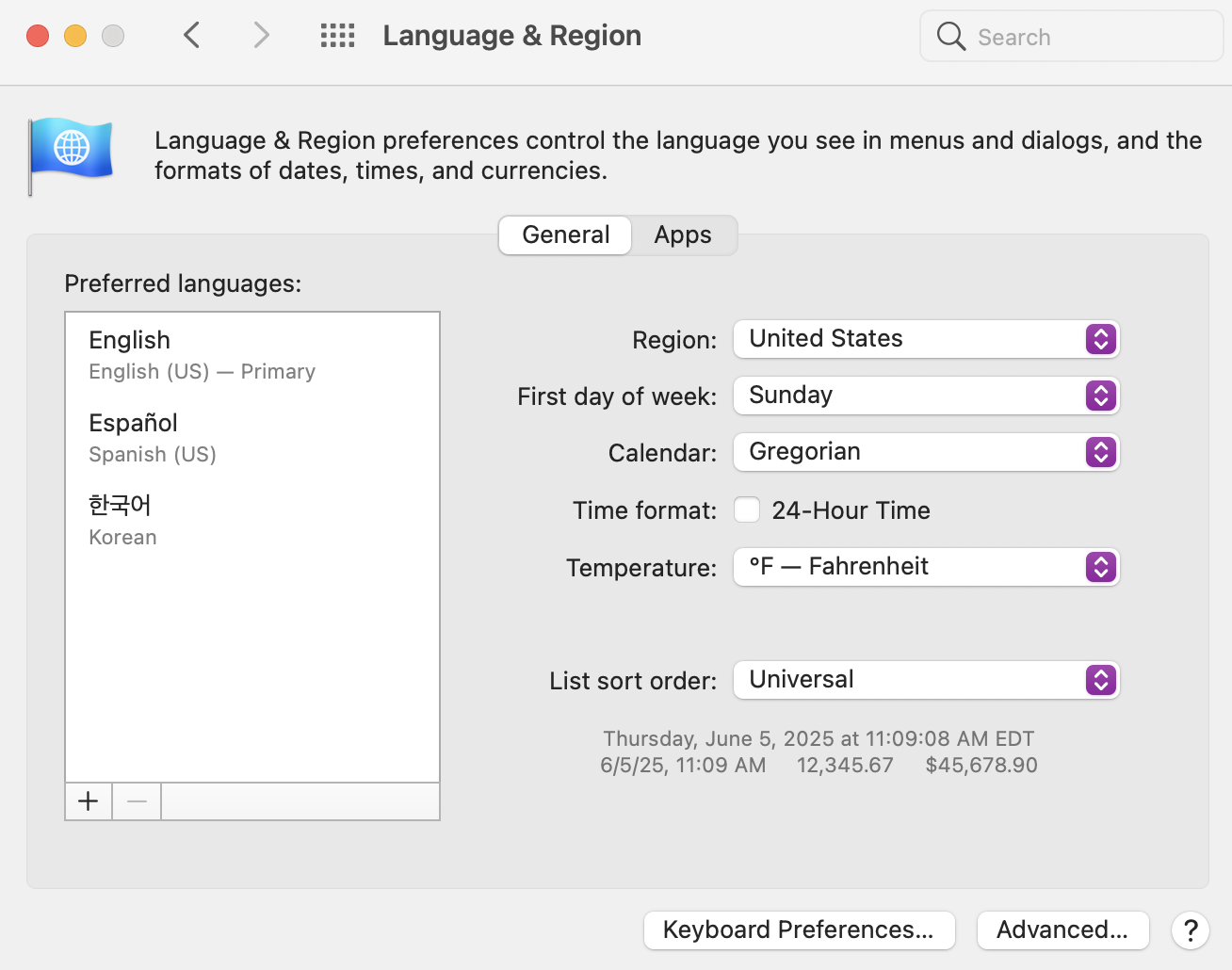The image size is (1232, 970).
Task: Open the Region dropdown
Action: (926, 339)
